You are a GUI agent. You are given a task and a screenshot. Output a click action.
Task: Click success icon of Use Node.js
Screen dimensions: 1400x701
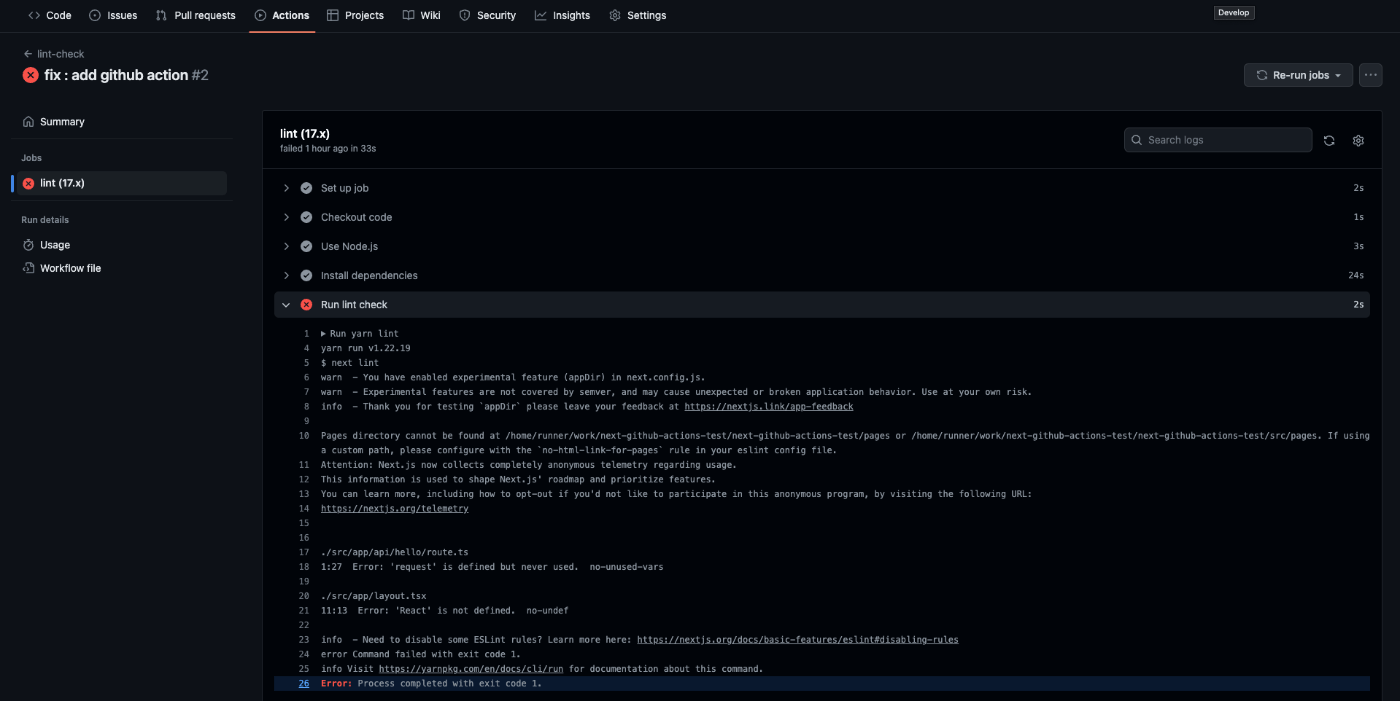[306, 246]
